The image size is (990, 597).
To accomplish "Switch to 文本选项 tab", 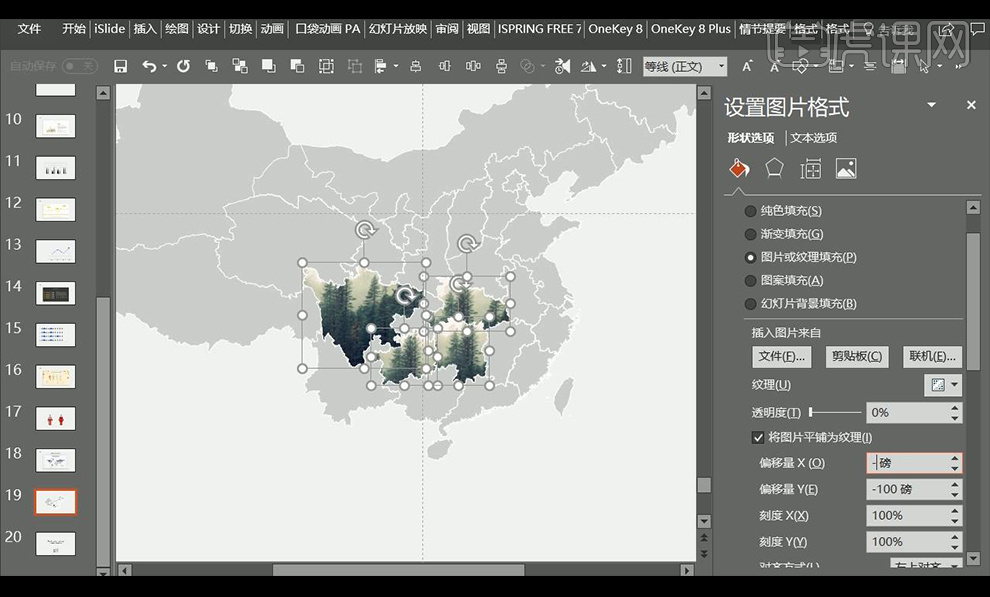I will click(813, 138).
